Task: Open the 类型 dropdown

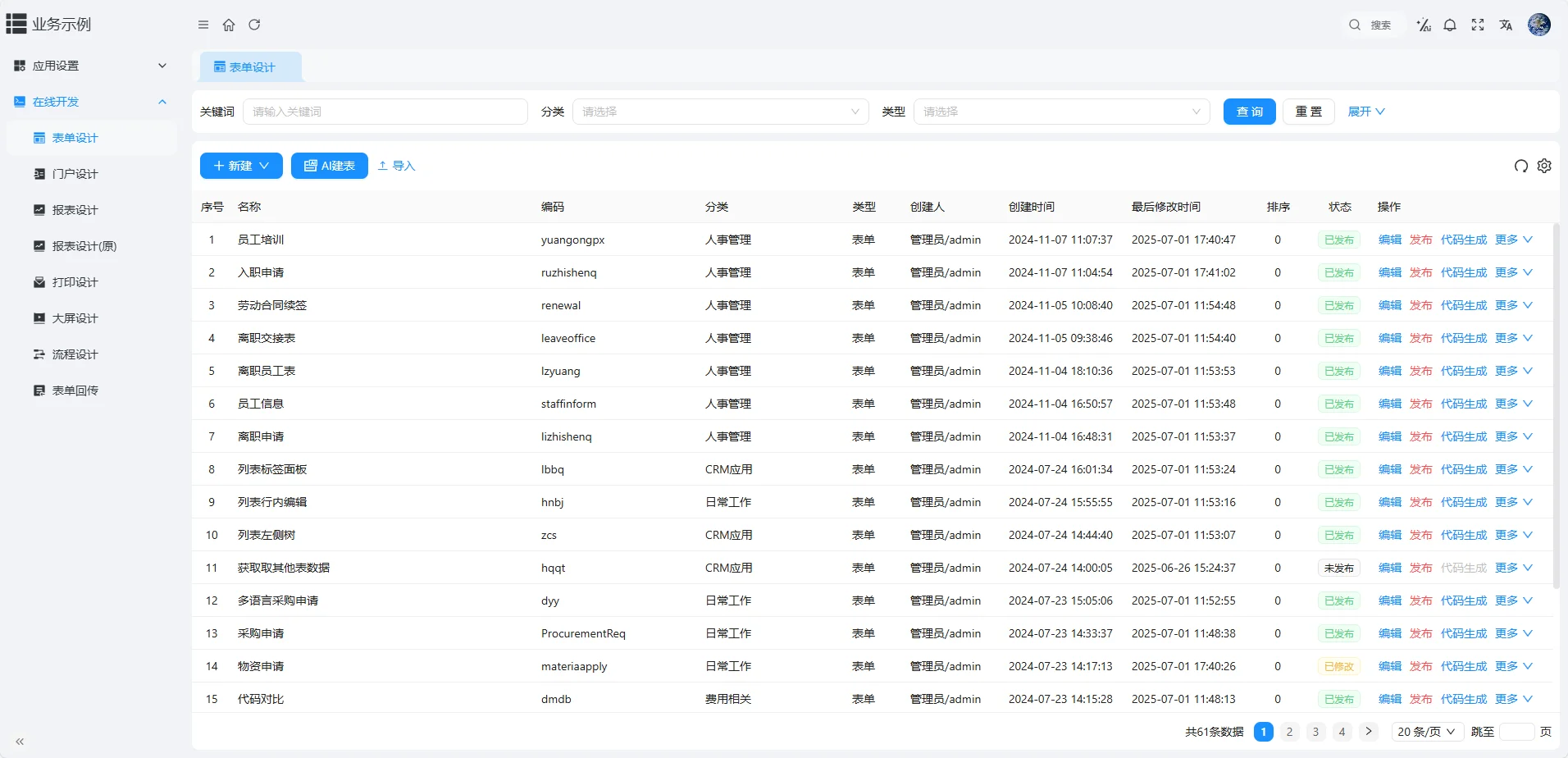Action: (1061, 112)
